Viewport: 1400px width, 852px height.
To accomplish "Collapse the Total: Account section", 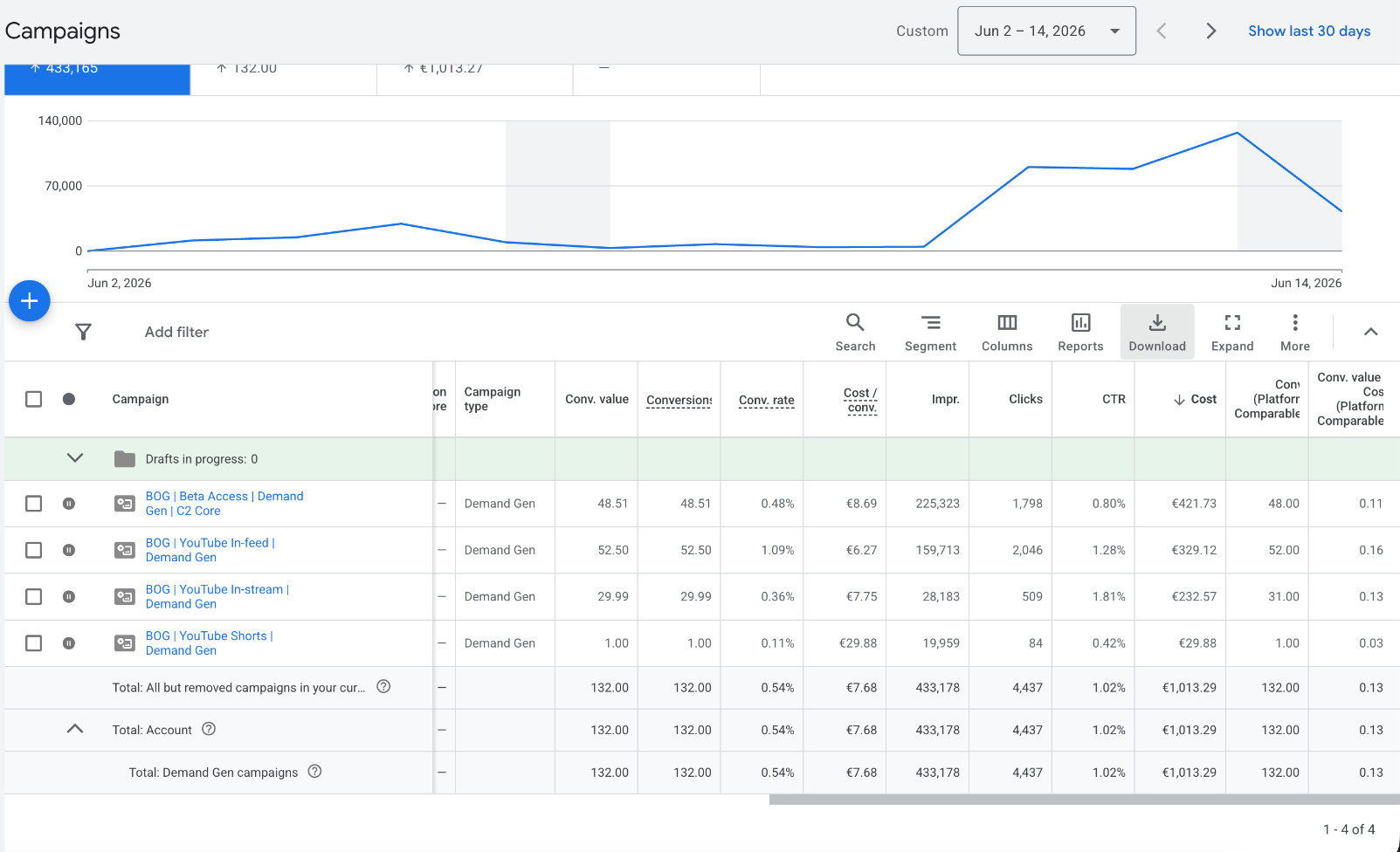I will [x=75, y=729].
